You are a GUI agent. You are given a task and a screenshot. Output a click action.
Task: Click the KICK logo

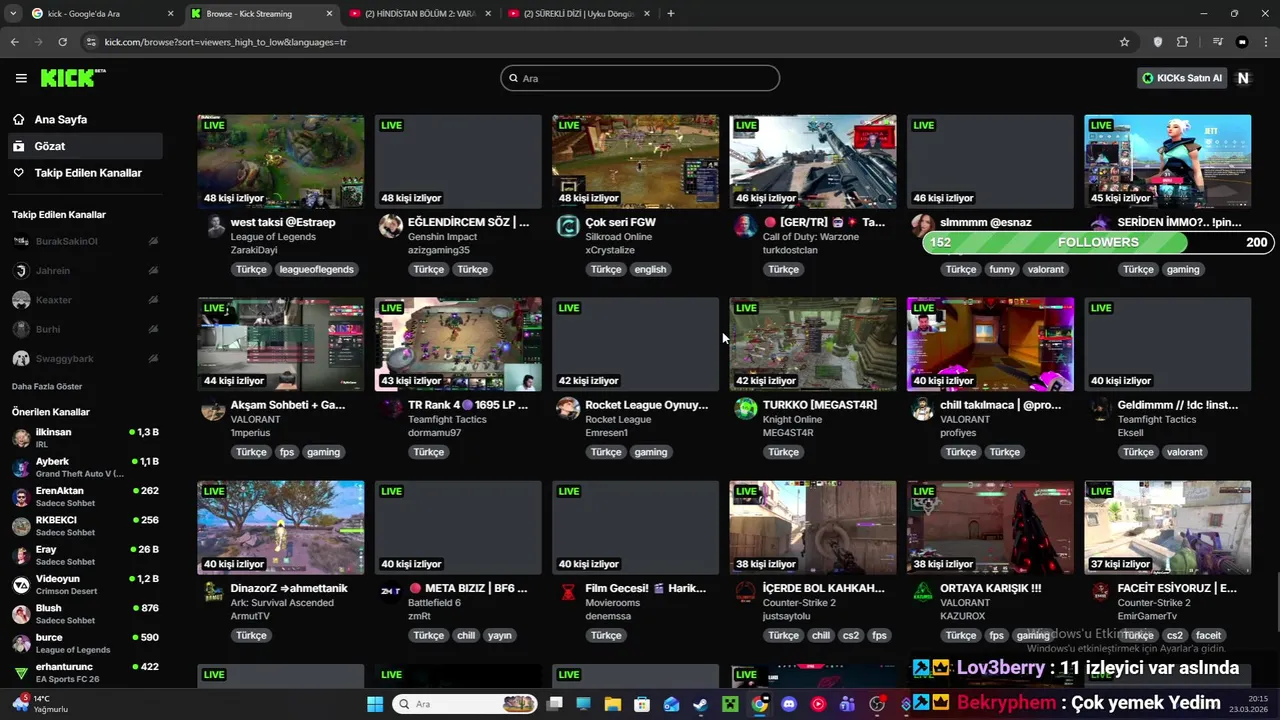click(x=72, y=78)
